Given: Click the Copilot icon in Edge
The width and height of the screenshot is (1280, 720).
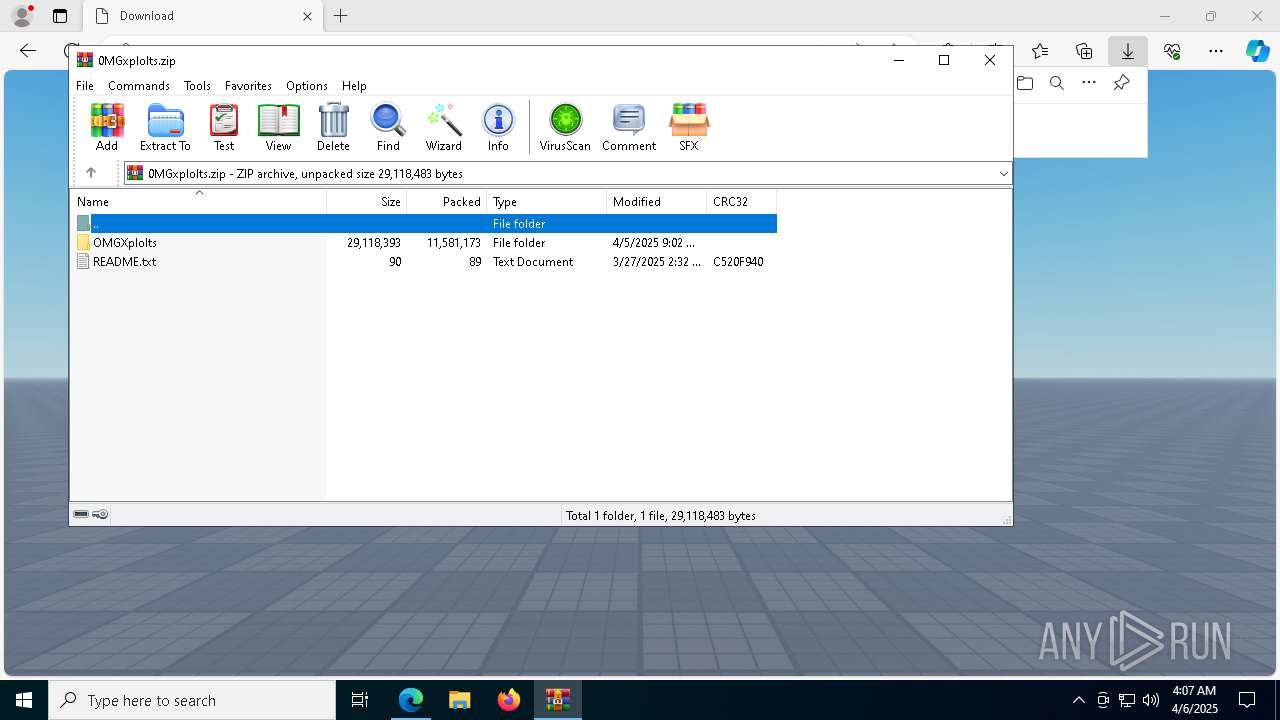Looking at the screenshot, I should click(x=1257, y=51).
